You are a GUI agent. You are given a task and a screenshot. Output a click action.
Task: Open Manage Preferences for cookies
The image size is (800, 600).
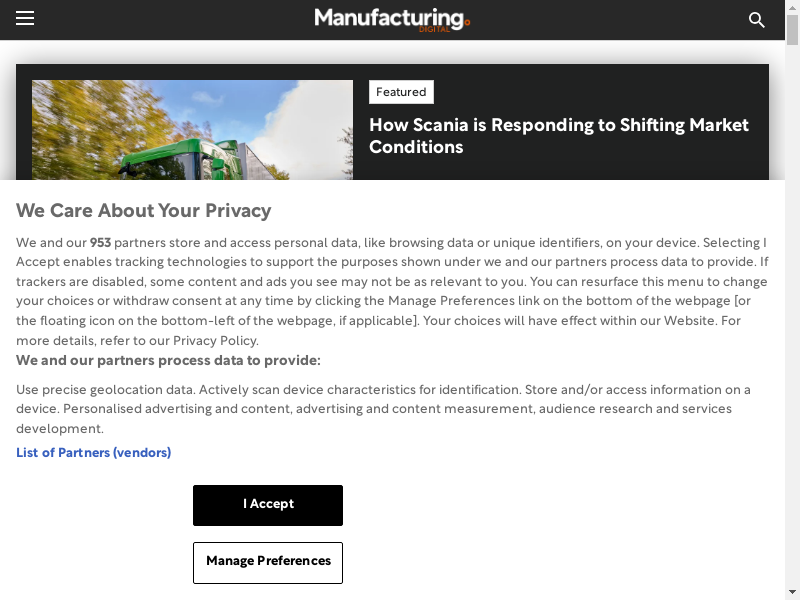[x=268, y=562]
